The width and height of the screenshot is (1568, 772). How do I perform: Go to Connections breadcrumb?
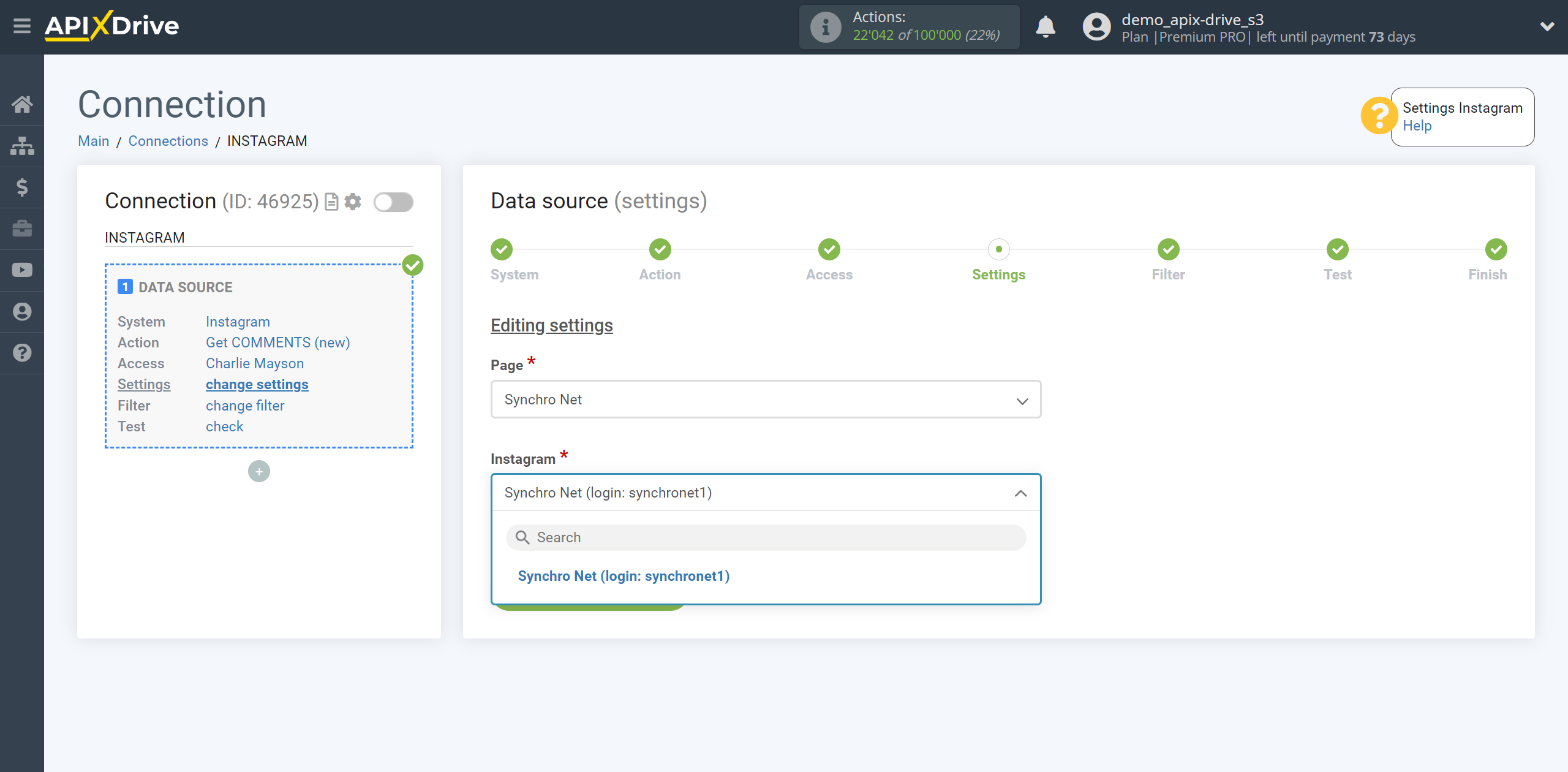tap(168, 141)
